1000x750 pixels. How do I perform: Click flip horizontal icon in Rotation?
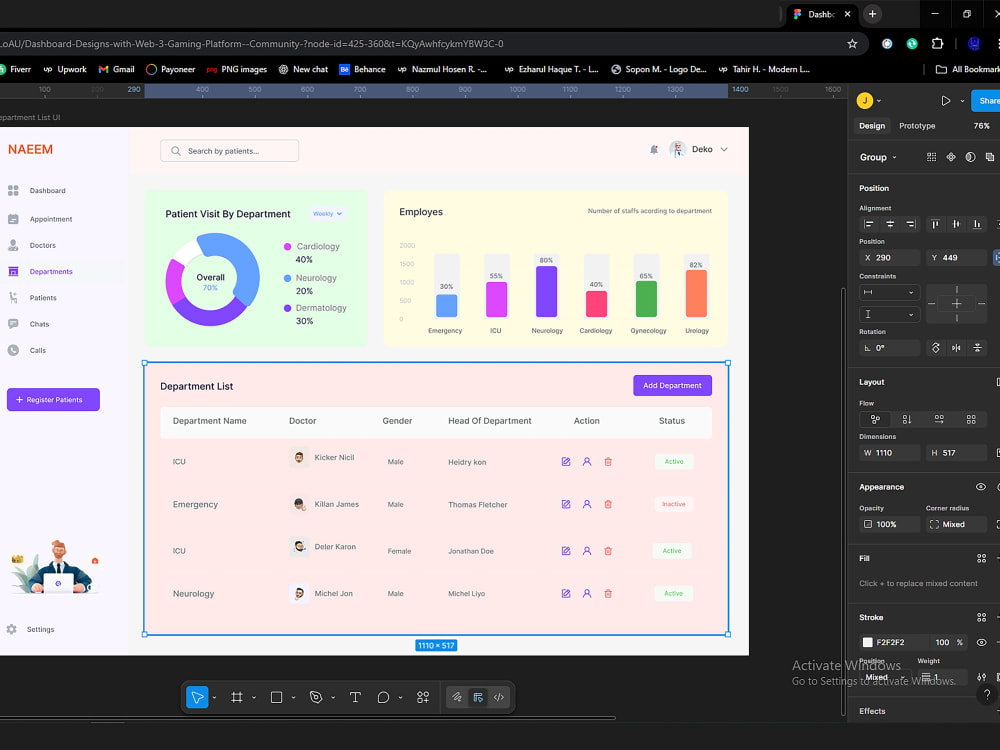click(x=956, y=348)
